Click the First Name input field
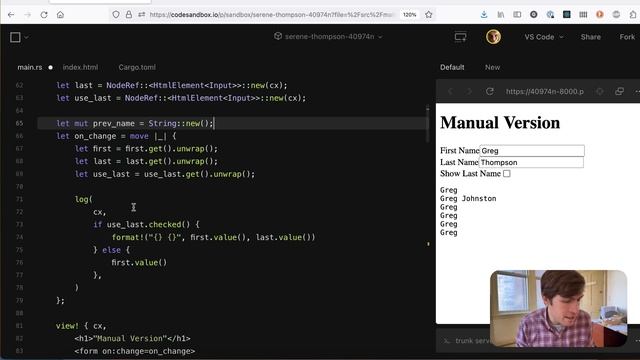The image size is (640, 360). click(x=532, y=151)
